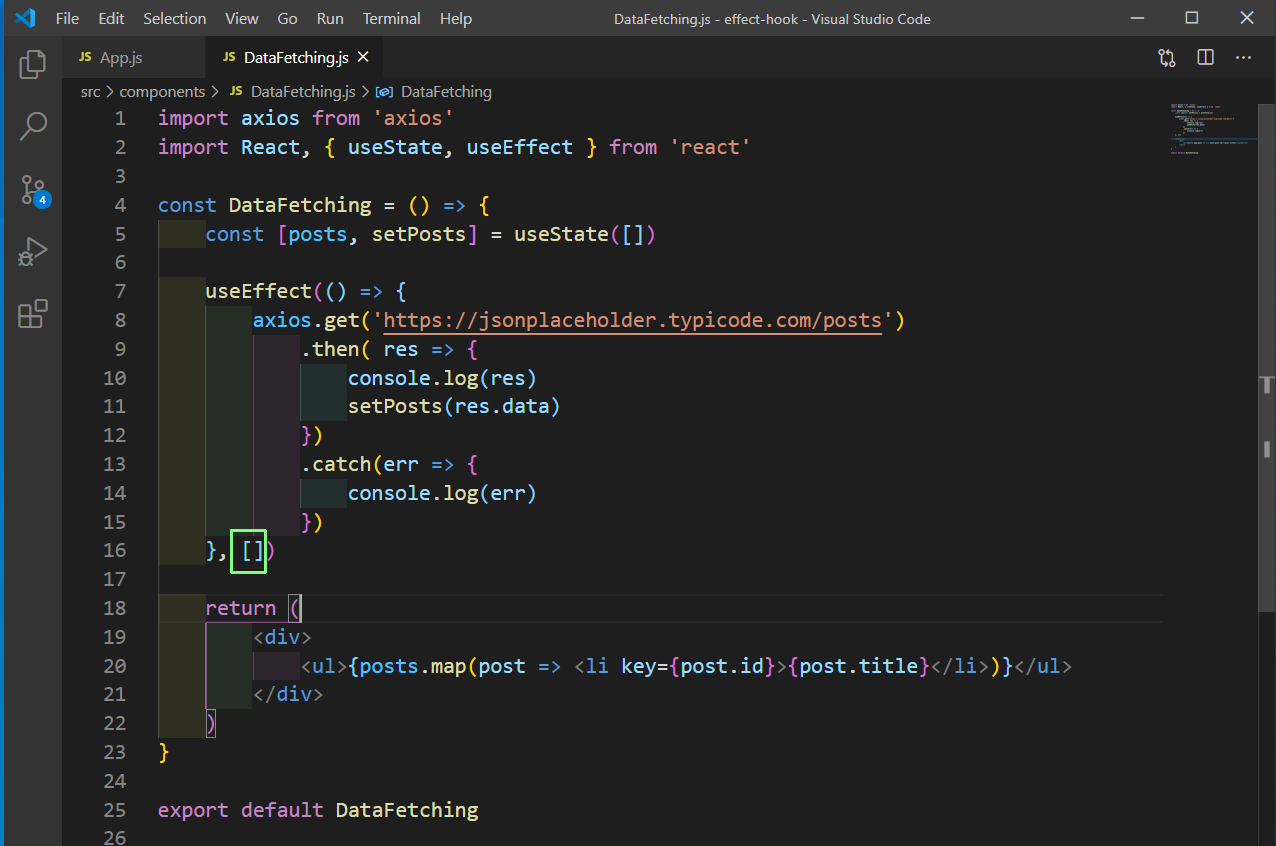Viewport: 1276px width, 846px height.
Task: Split the editor to the right
Action: click(1205, 58)
